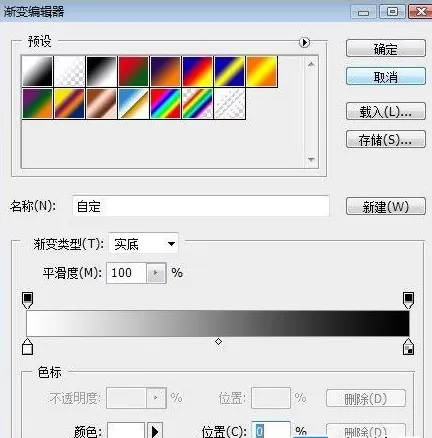This screenshot has height=438, width=432.
Task: Click the preset list scroll up arrow
Action: coord(311,64)
